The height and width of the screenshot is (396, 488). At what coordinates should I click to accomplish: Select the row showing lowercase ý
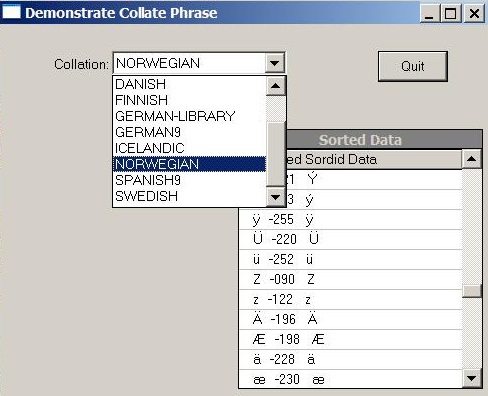374,199
